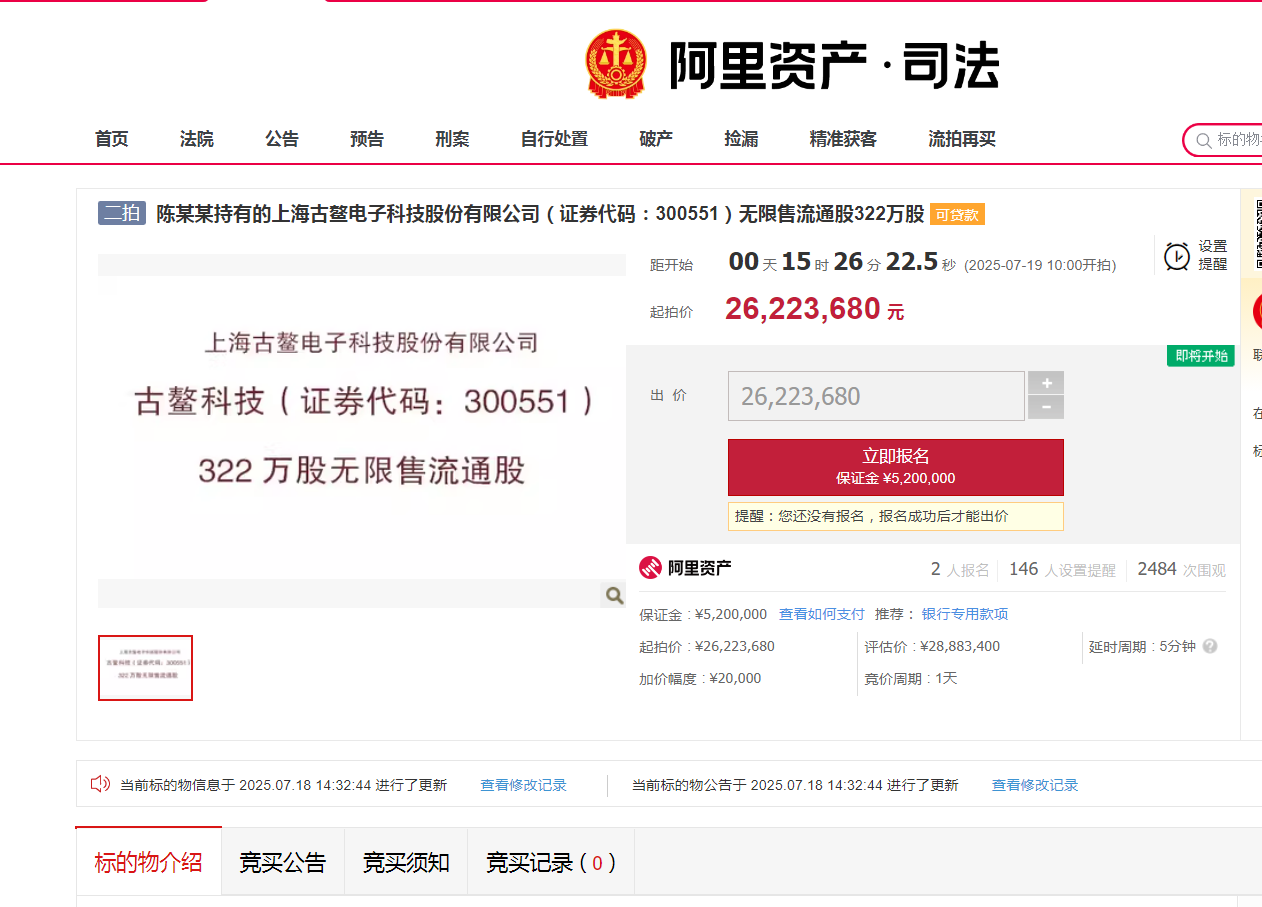Click the 可贷款 orange badge

pyautogui.click(x=958, y=214)
